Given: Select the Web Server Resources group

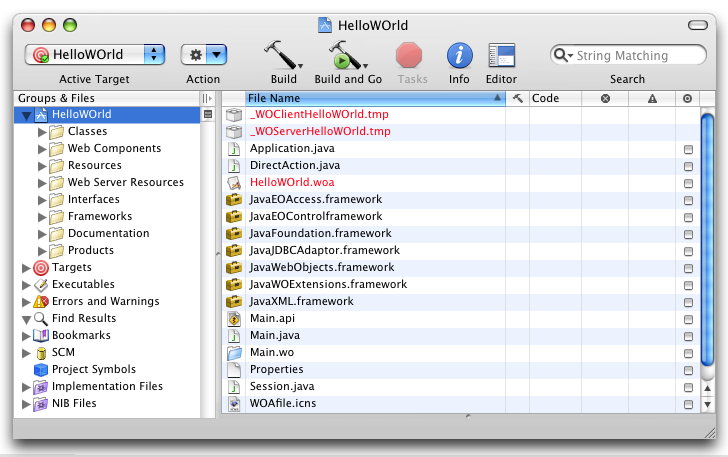Looking at the screenshot, I should click(126, 183).
